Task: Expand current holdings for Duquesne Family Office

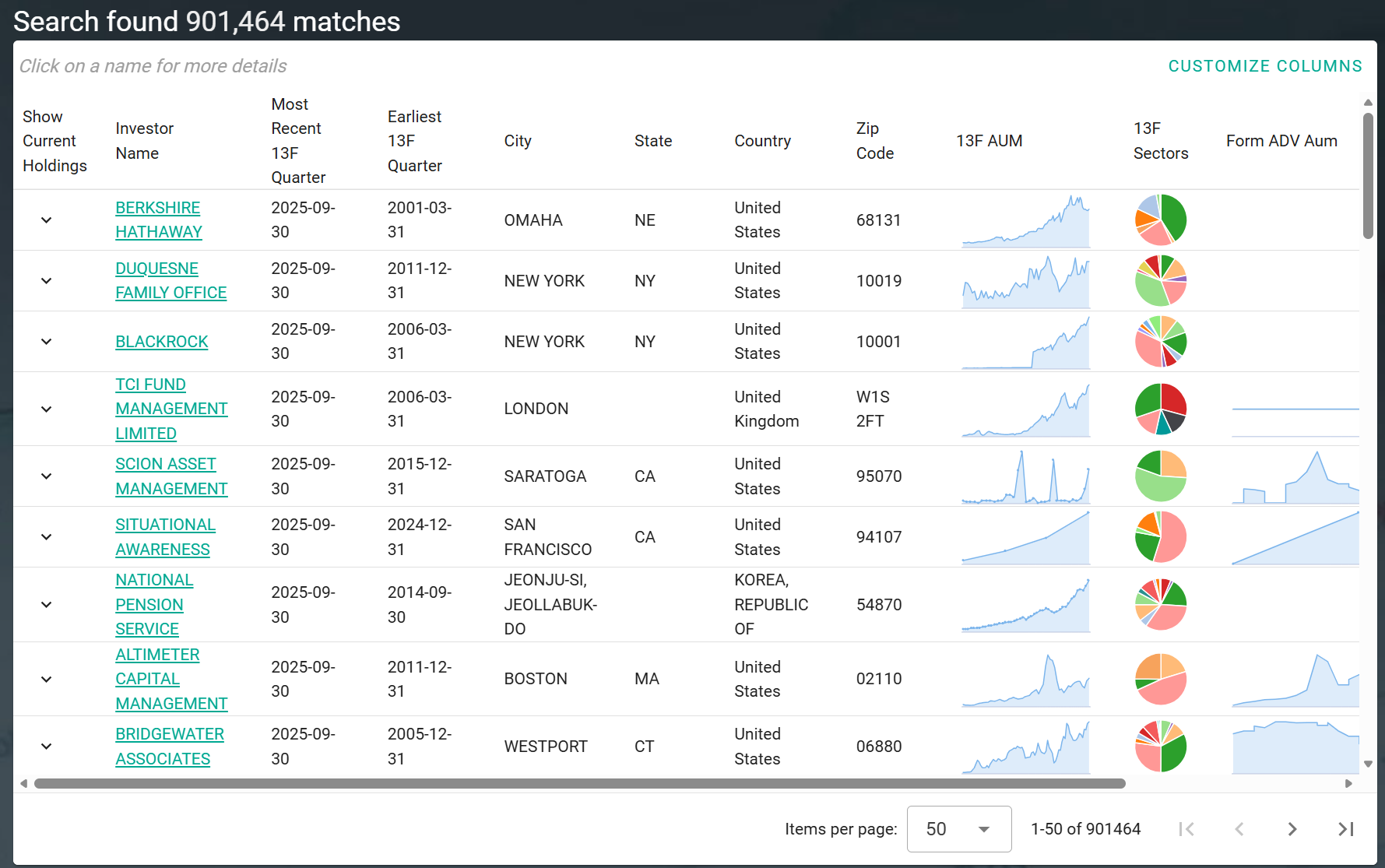Action: [47, 281]
